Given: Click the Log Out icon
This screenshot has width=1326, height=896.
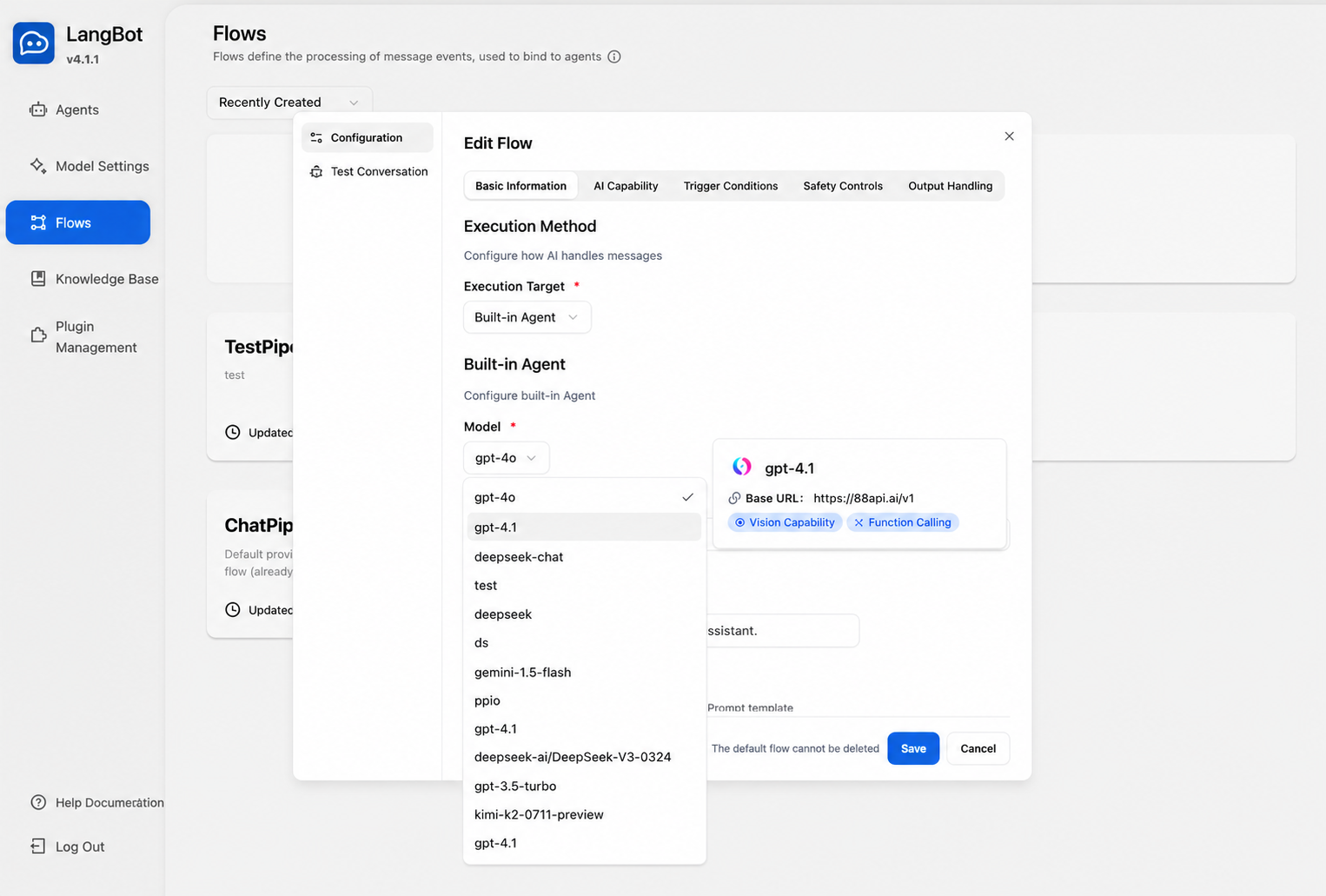Looking at the screenshot, I should click(x=38, y=846).
